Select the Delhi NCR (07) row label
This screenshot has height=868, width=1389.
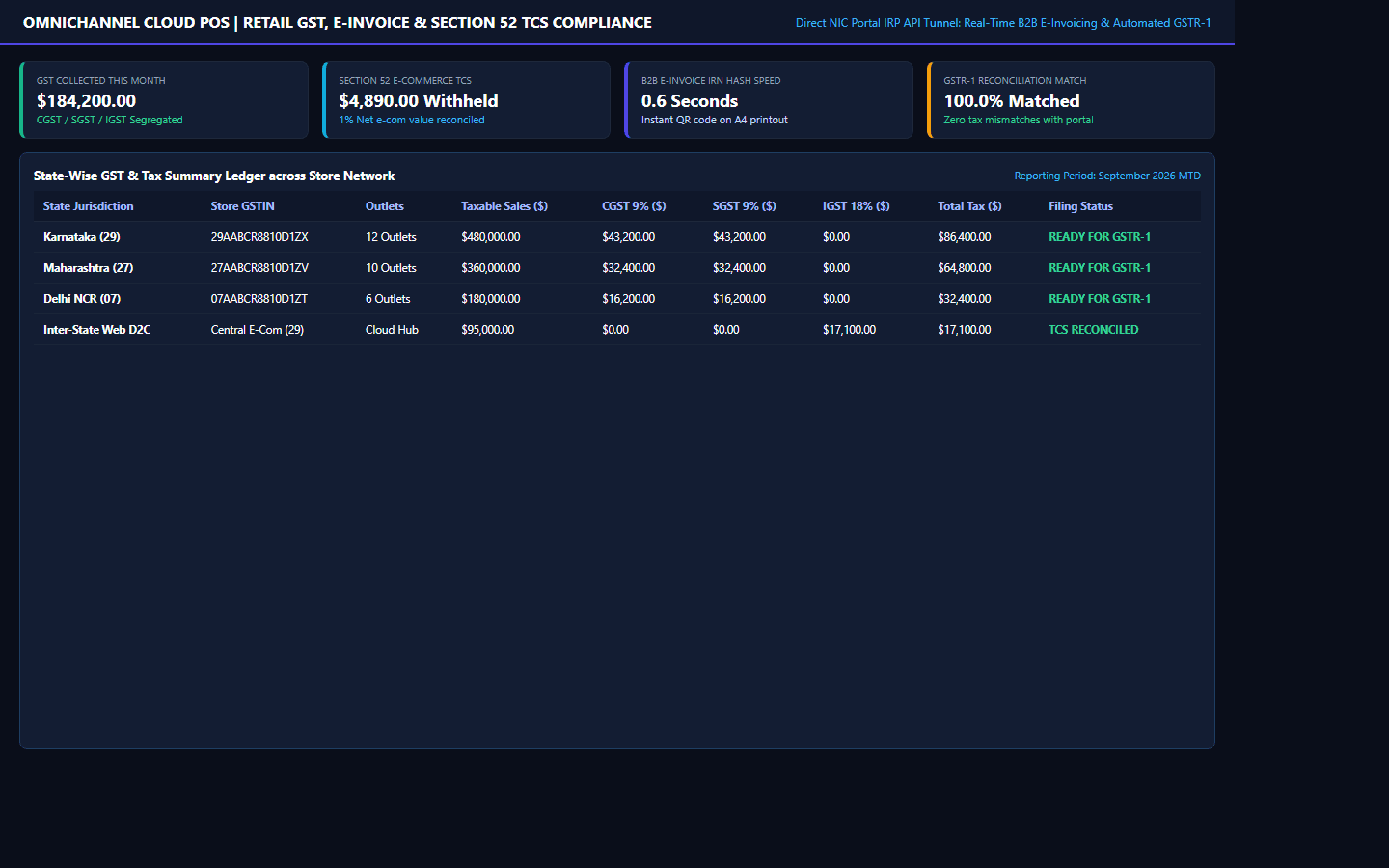[x=82, y=299]
